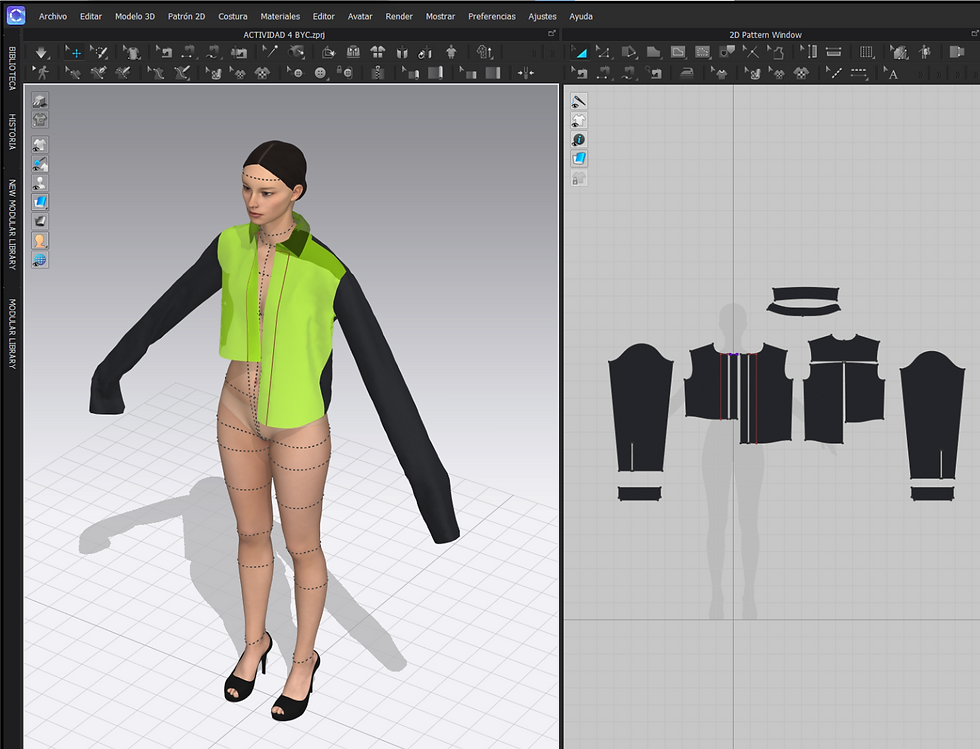
Task: Click the Button tool in 3D toolbar
Action: pyautogui.click(x=321, y=73)
